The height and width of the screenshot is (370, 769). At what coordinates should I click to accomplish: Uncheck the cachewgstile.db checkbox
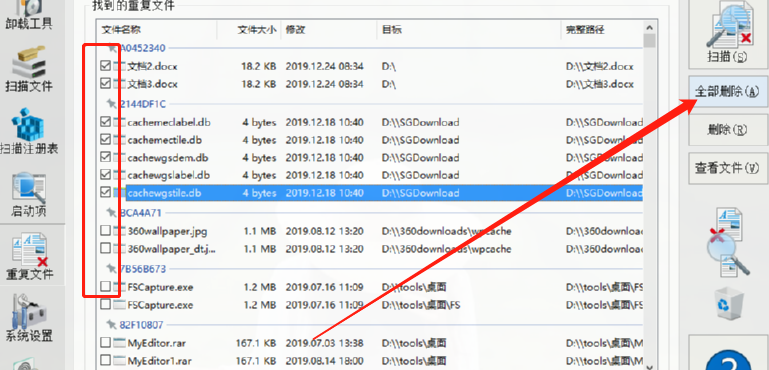(x=105, y=193)
